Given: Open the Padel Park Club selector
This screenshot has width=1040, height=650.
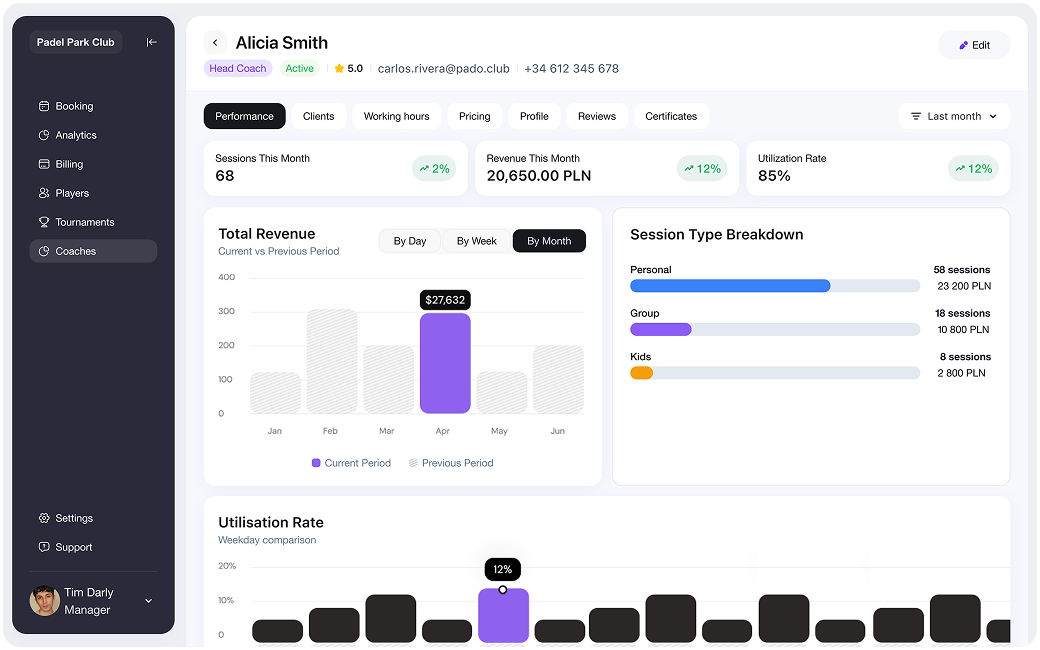Looking at the screenshot, I should pyautogui.click(x=76, y=42).
